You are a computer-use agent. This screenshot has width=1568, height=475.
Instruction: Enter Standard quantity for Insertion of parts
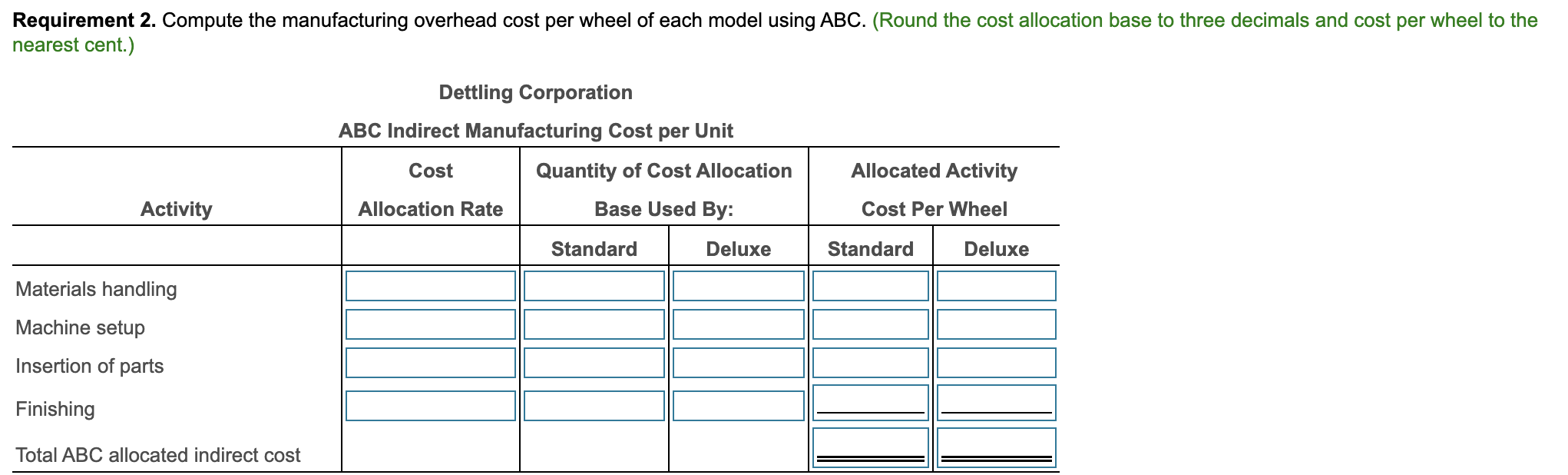(594, 363)
